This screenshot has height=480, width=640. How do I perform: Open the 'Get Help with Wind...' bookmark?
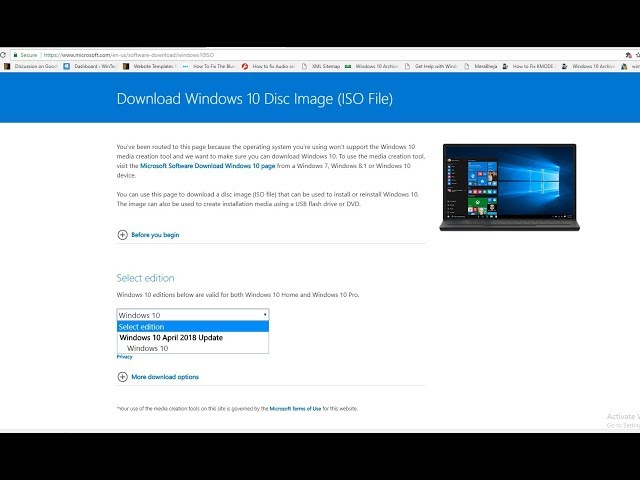pyautogui.click(x=431, y=66)
